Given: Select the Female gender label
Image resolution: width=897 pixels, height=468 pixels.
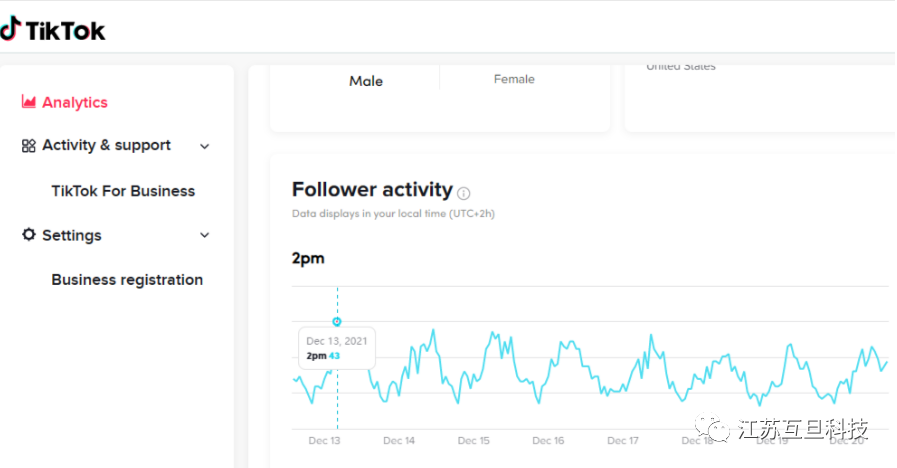Looking at the screenshot, I should click(x=514, y=79).
